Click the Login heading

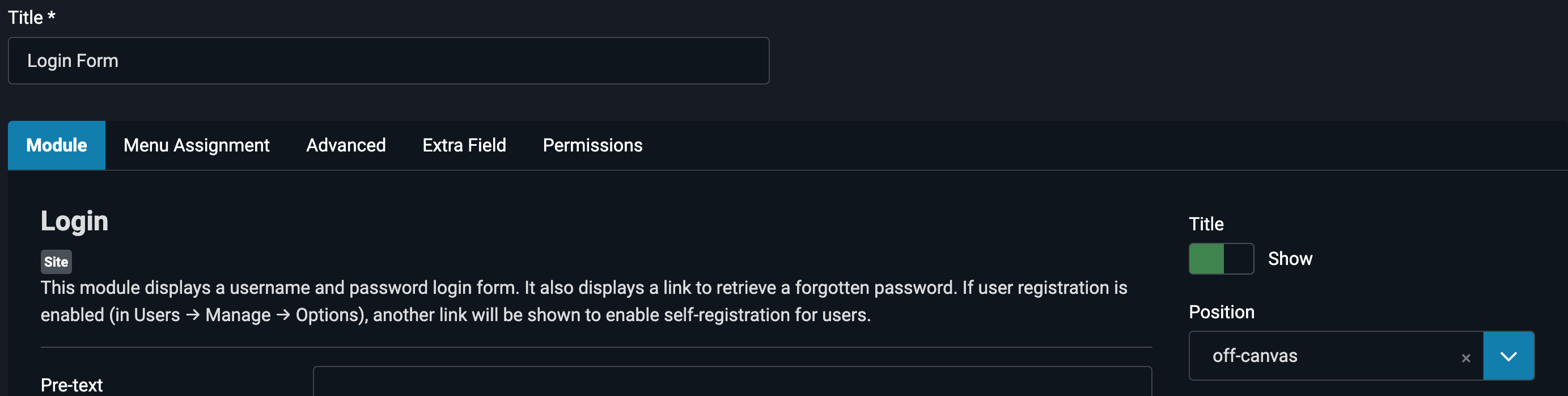pyautogui.click(x=74, y=221)
